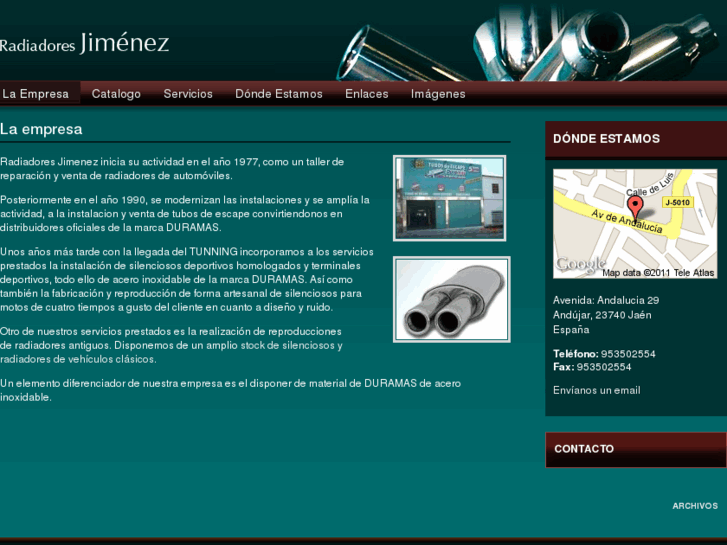
Task: Open the Catalogo menu item
Action: click(116, 94)
